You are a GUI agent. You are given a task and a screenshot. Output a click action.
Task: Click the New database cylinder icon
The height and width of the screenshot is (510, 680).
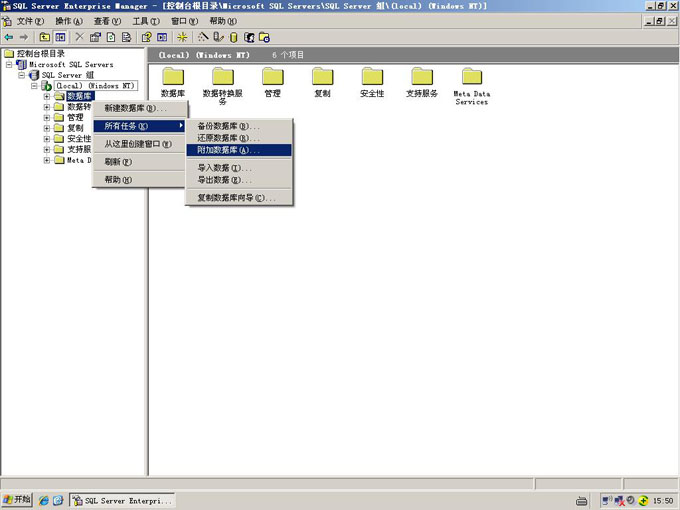[x=233, y=37]
